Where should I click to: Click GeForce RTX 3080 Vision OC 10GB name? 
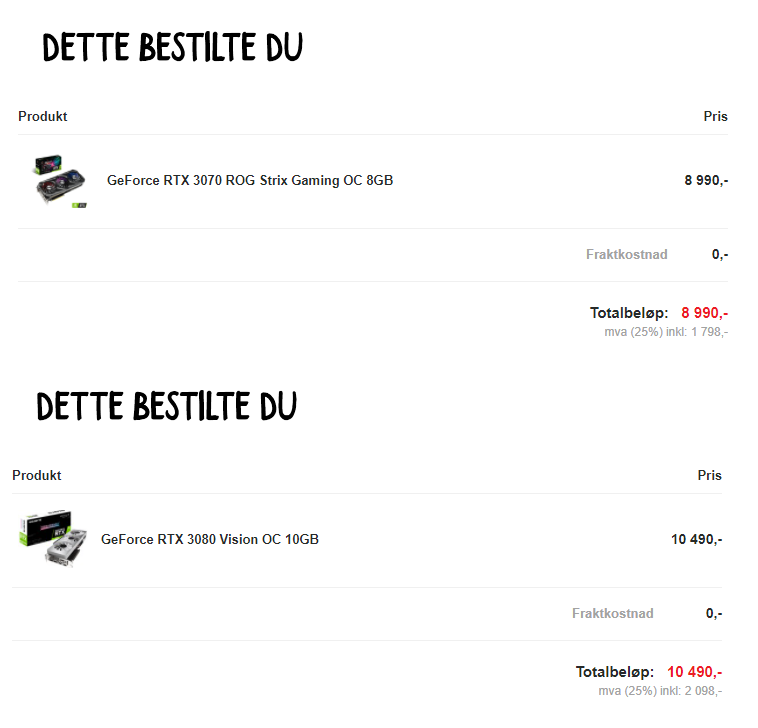(210, 539)
